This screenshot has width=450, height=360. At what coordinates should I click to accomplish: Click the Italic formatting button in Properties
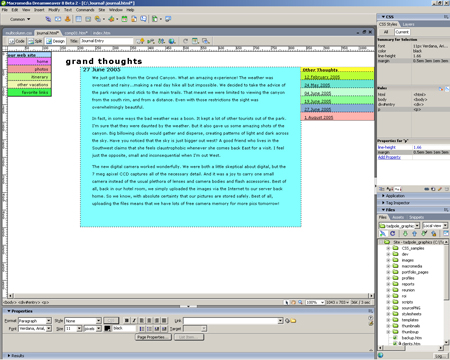(x=134, y=320)
